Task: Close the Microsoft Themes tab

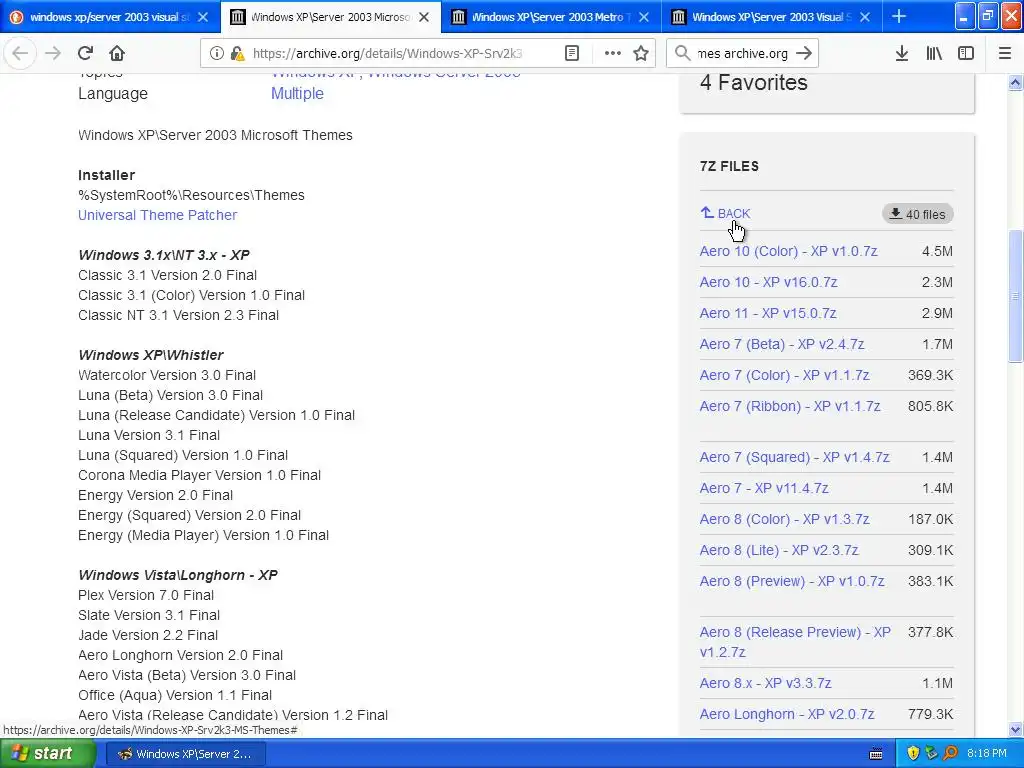Action: pos(424,17)
